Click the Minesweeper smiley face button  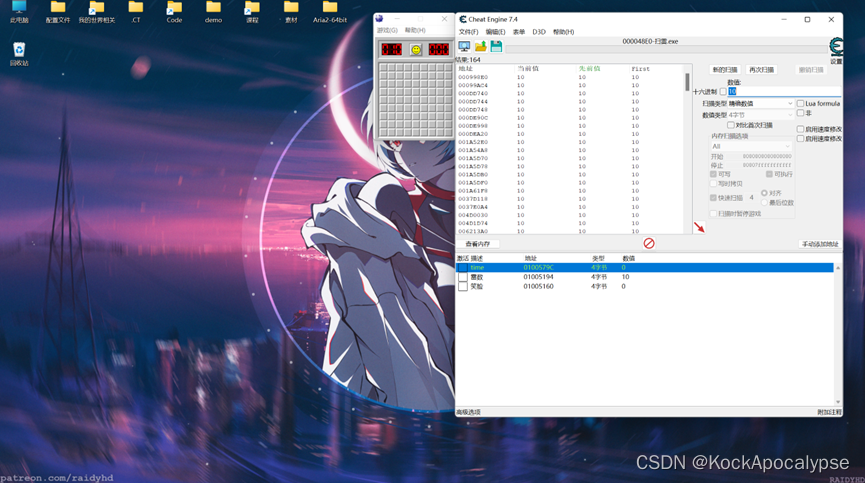pyautogui.click(x=415, y=50)
